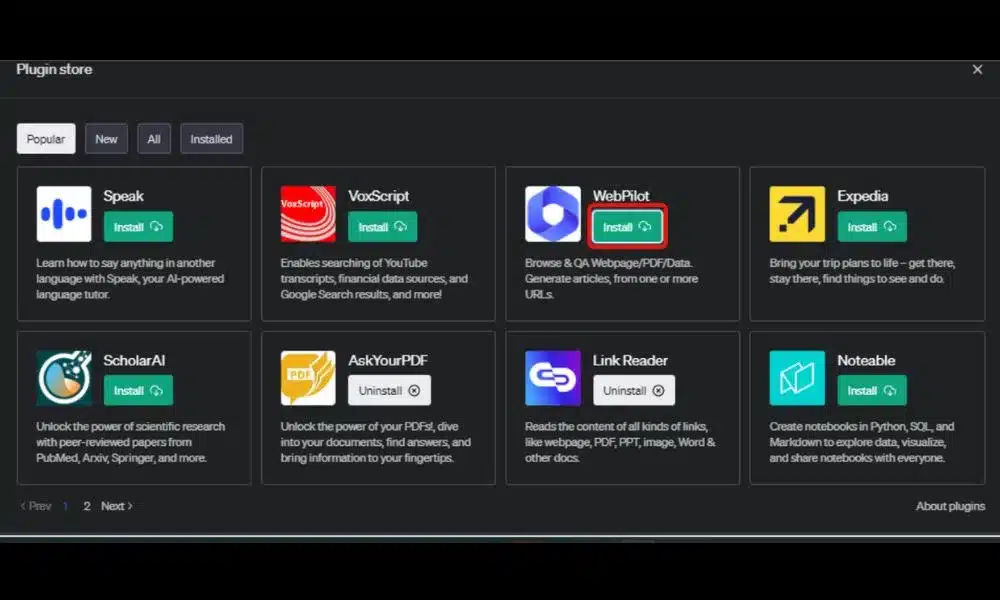Click the AskYourPDF description about your PDFs

[376, 442]
